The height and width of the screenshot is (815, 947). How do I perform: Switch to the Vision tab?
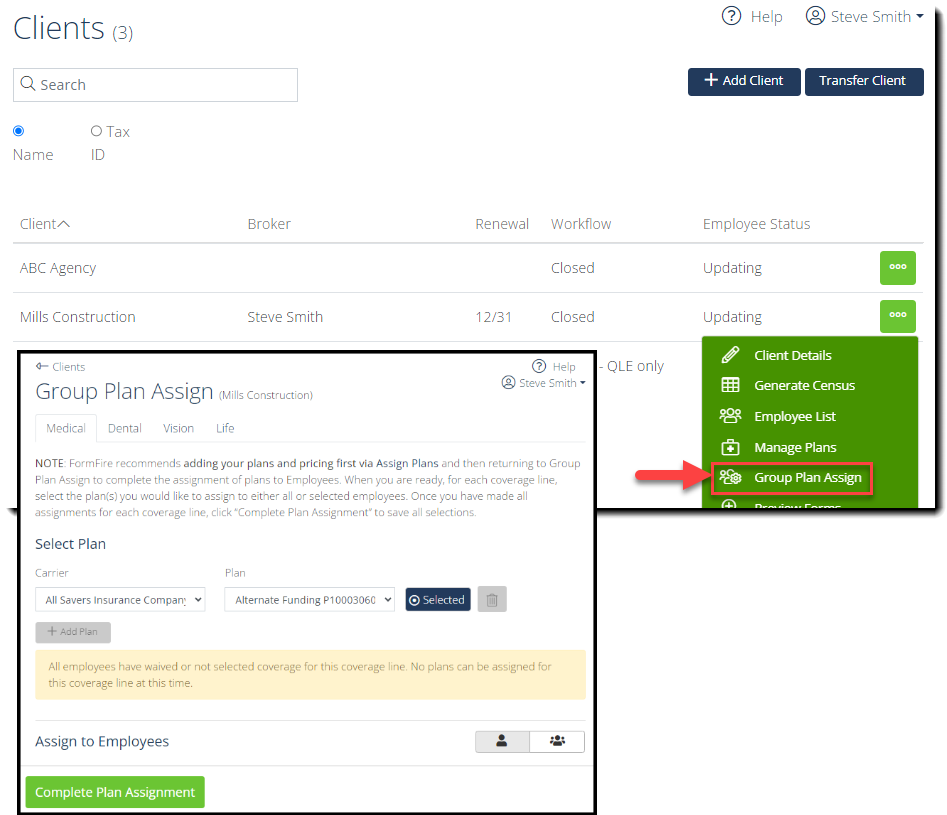pyautogui.click(x=178, y=428)
